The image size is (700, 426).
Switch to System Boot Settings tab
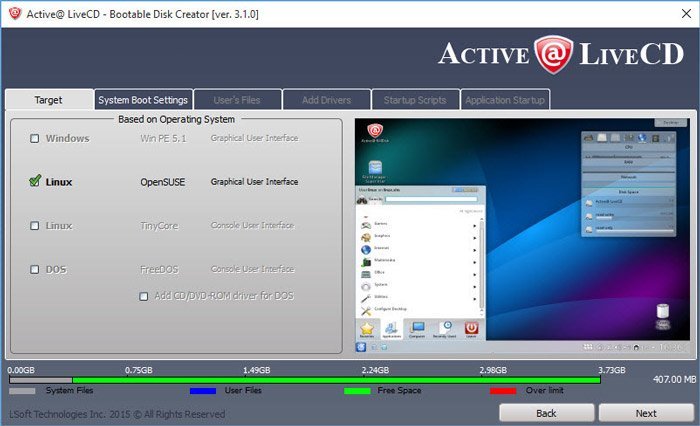(143, 100)
